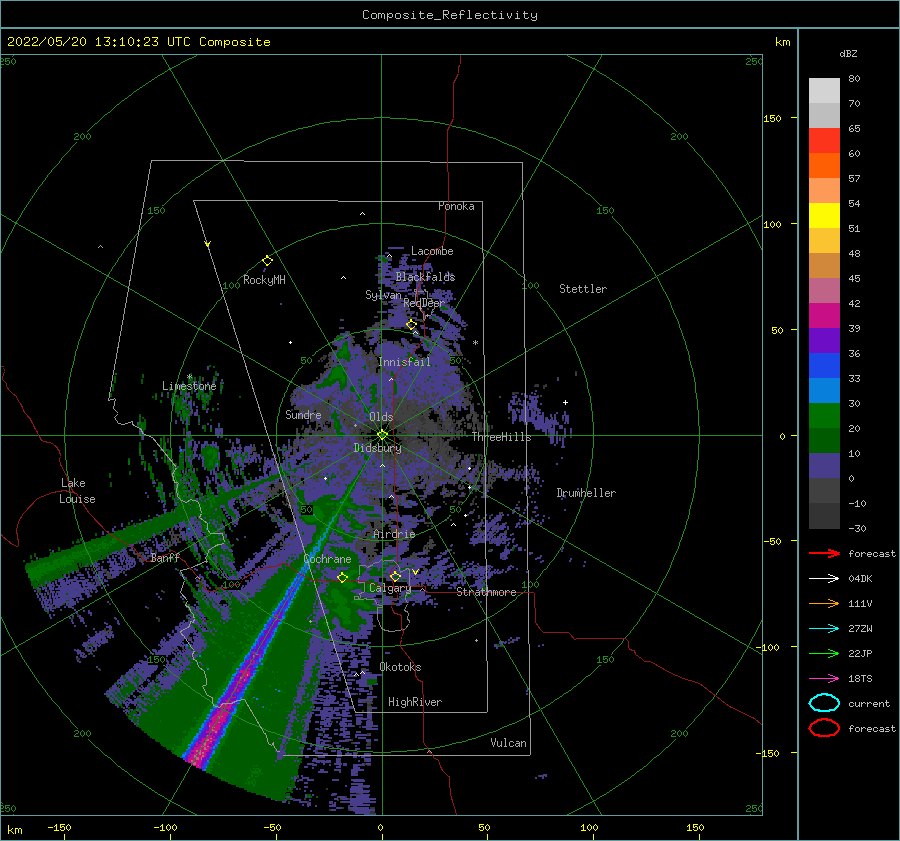Image resolution: width=900 pixels, height=841 pixels.
Task: Click the 80 value on the dBZ scale
Action: (x=854, y=79)
